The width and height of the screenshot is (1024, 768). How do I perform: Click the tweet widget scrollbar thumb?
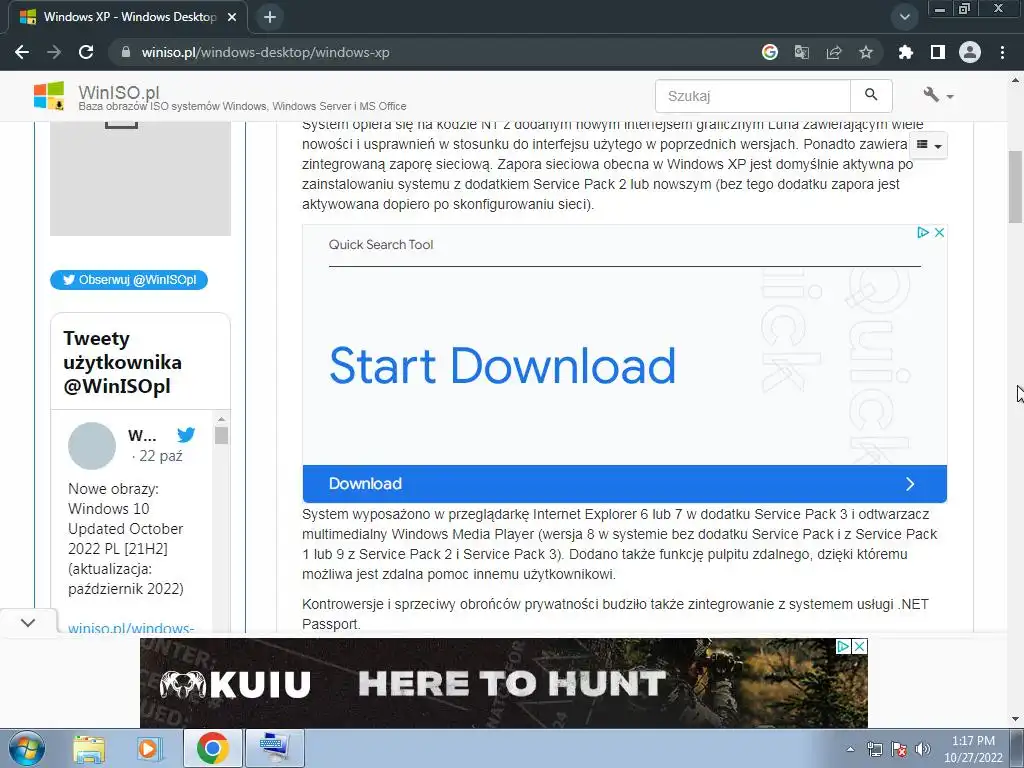click(x=221, y=436)
